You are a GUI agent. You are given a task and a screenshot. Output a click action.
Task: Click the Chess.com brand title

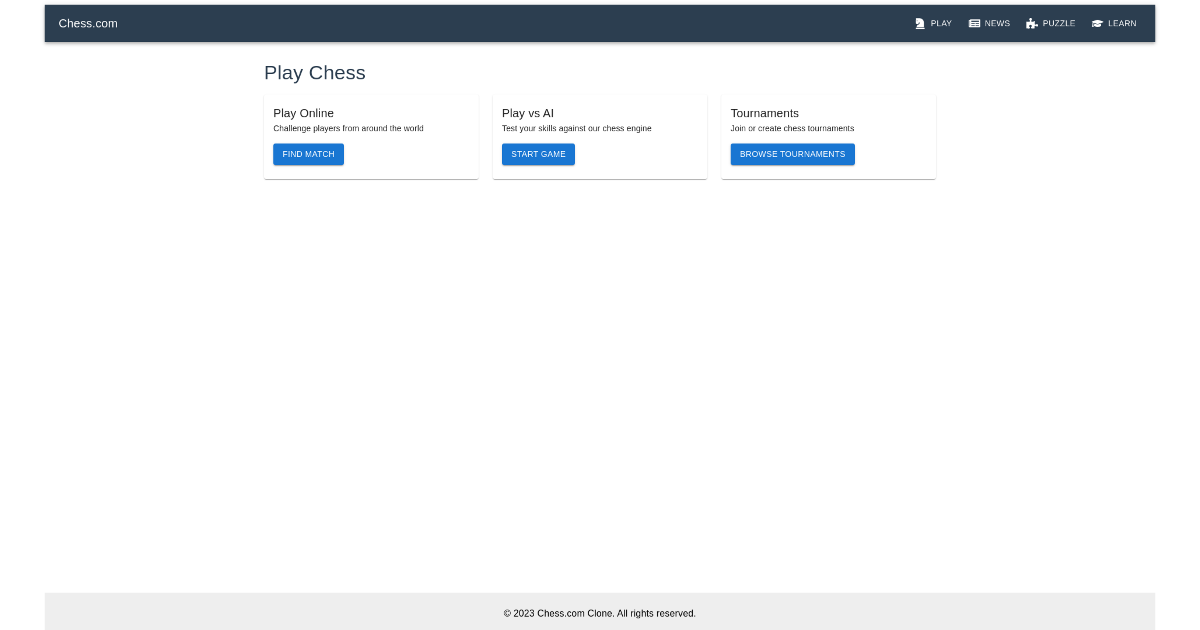pyautogui.click(x=88, y=23)
